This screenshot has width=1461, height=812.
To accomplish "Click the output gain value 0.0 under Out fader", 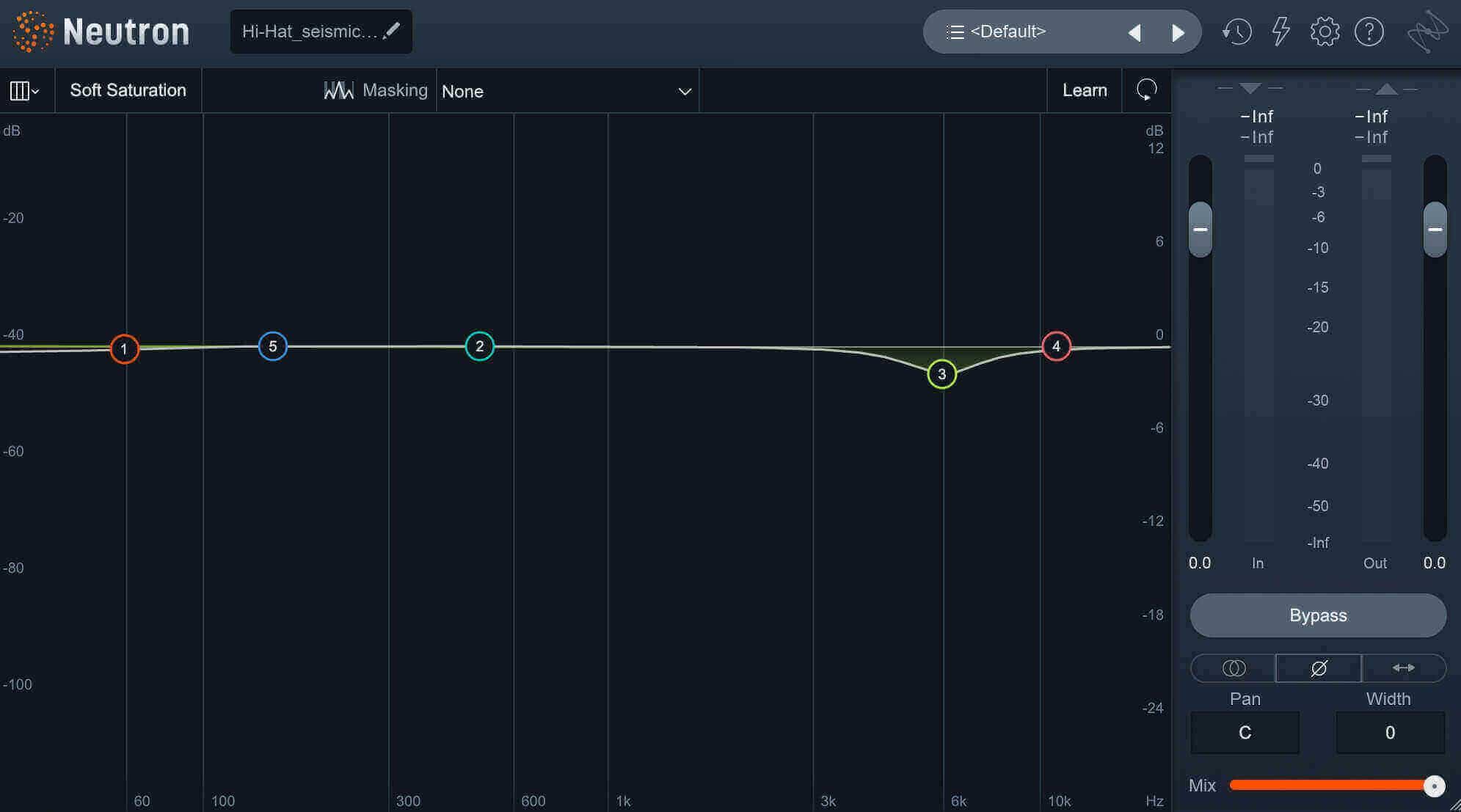I will [1435, 563].
